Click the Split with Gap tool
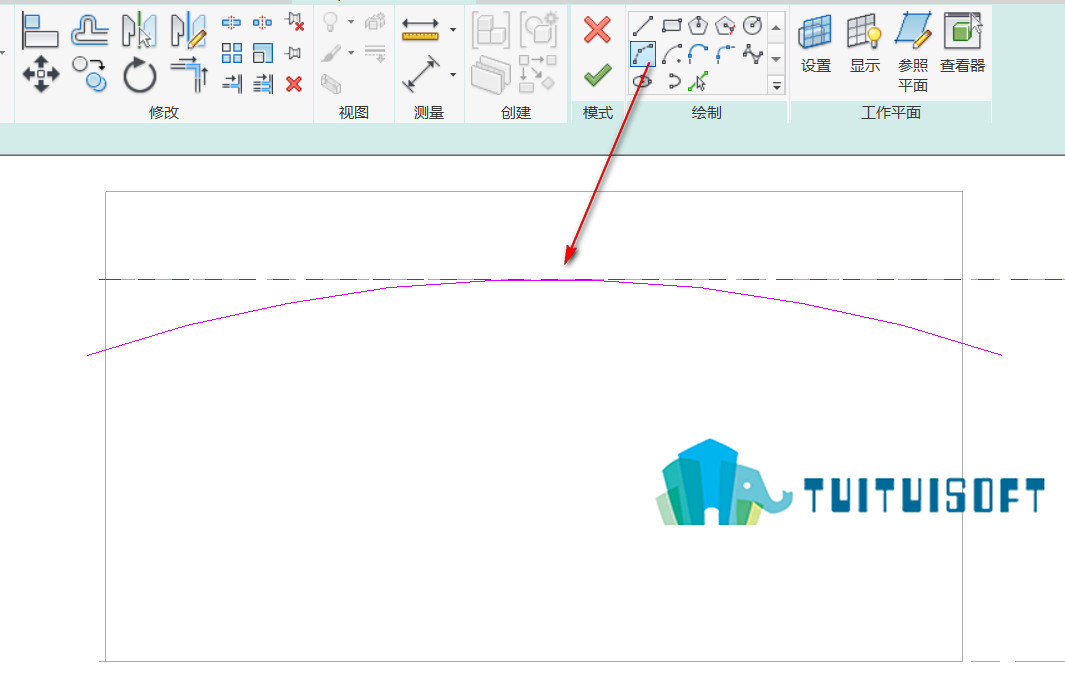This screenshot has width=1065, height=686. tap(262, 22)
